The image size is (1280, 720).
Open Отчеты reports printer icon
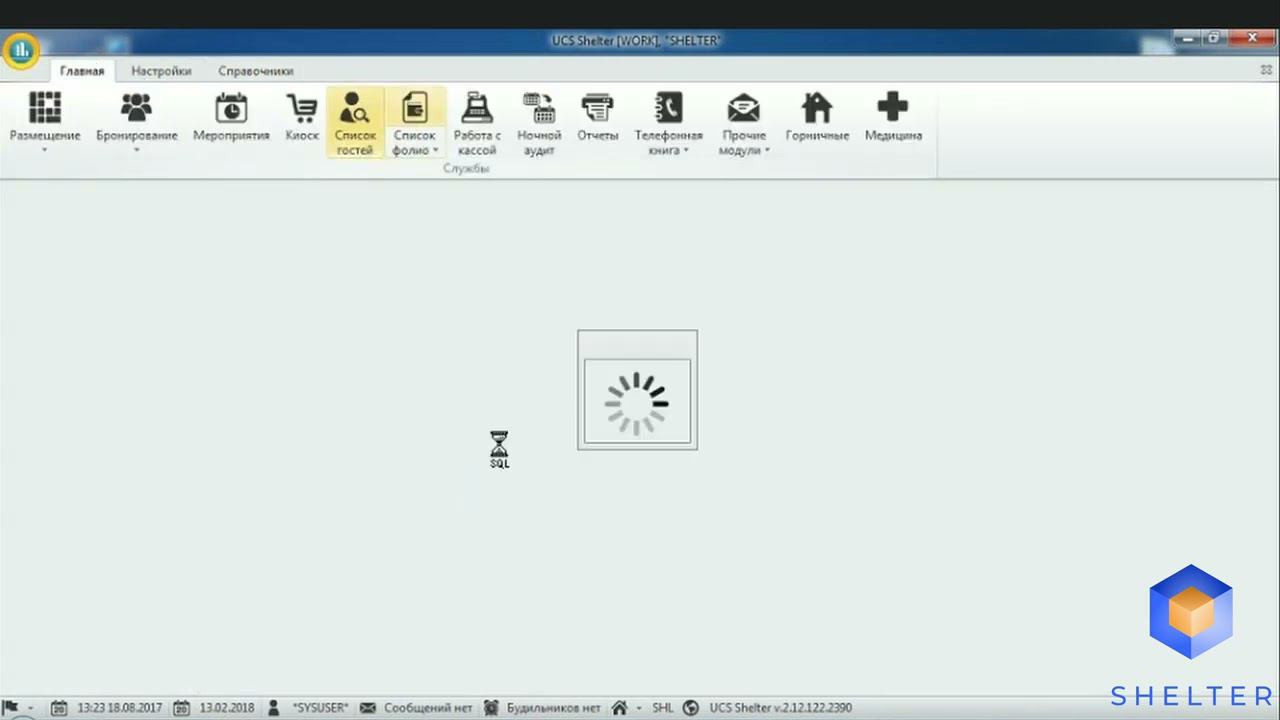point(598,118)
